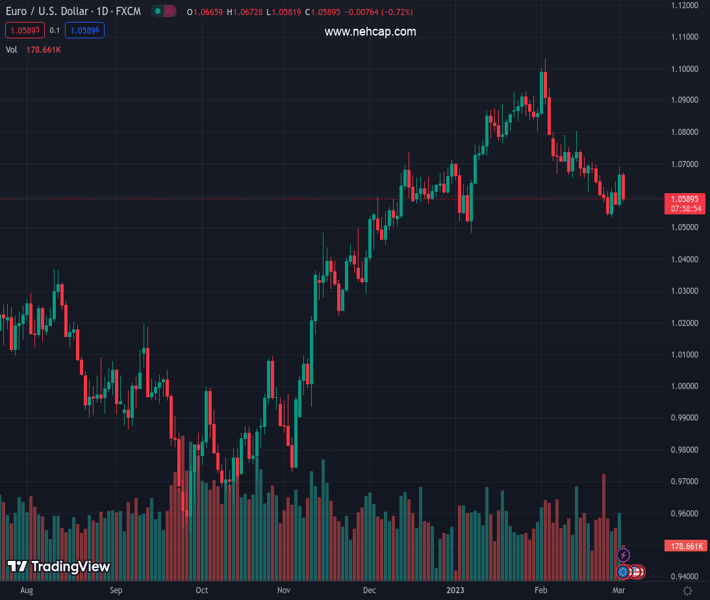
Task: Click the 2023 label on time axis
Action: pyautogui.click(x=455, y=591)
